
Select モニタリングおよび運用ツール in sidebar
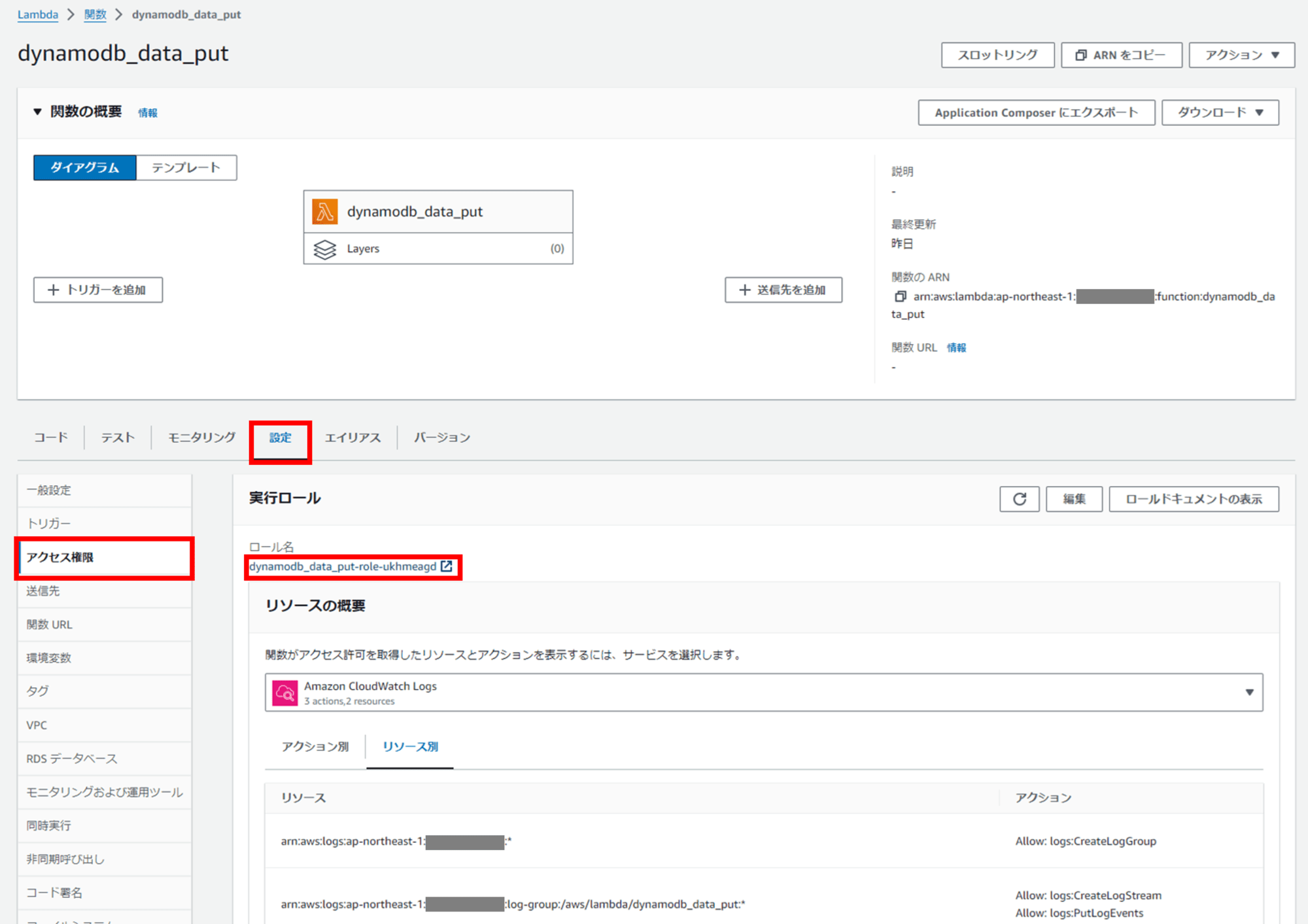(x=105, y=793)
